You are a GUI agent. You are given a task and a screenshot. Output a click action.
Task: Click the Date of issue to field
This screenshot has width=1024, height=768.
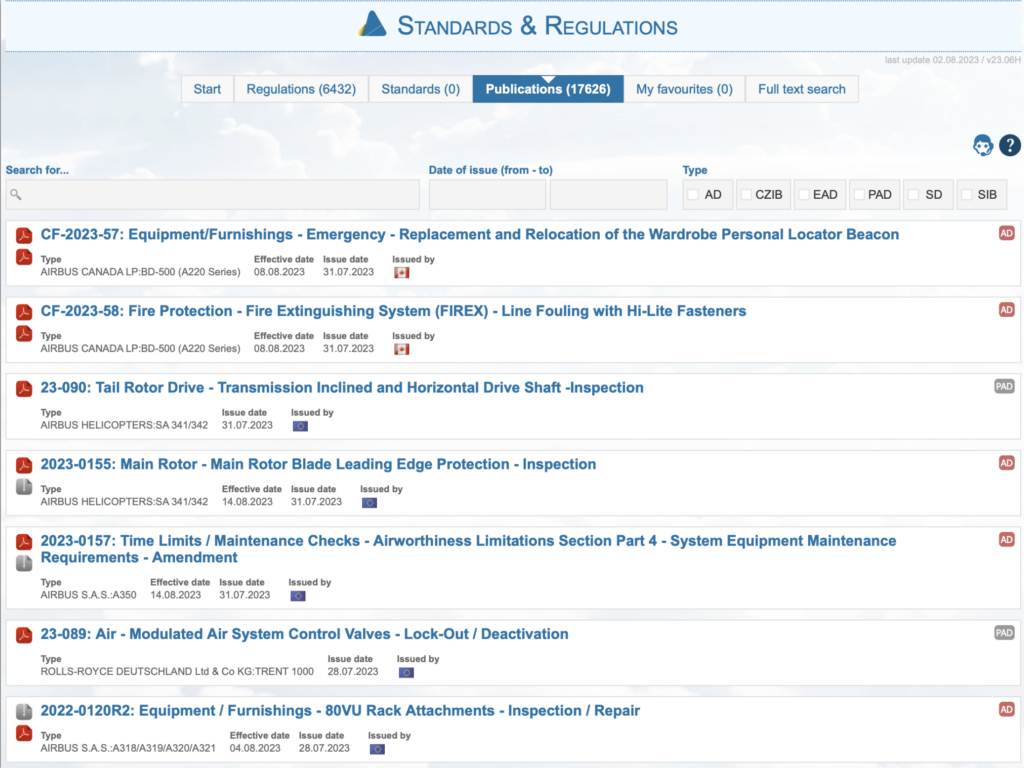point(609,195)
